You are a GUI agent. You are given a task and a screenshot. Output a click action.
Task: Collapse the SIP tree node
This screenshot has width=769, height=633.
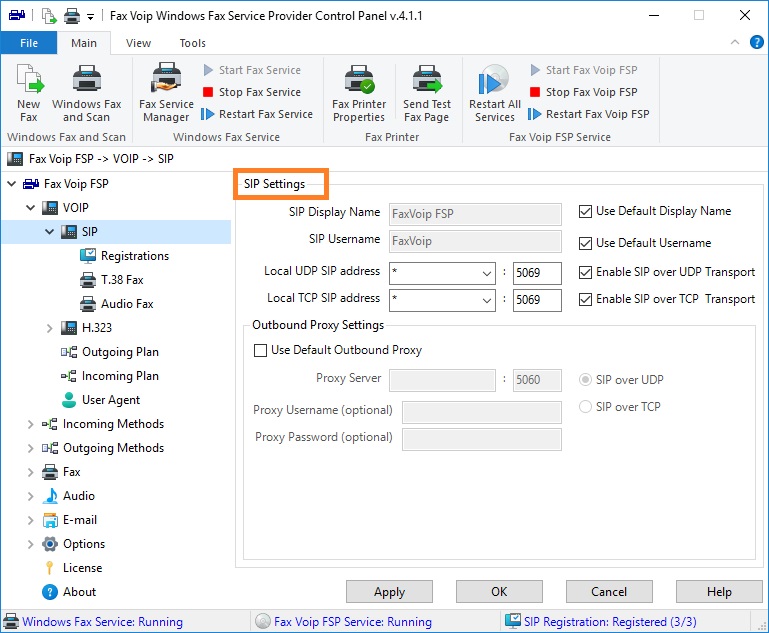coord(50,231)
